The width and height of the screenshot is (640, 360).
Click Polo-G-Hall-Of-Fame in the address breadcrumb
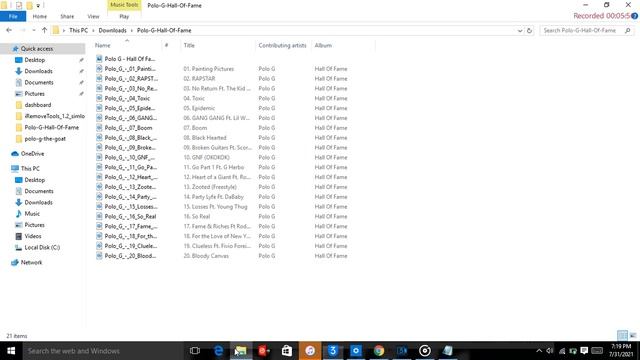(164, 30)
